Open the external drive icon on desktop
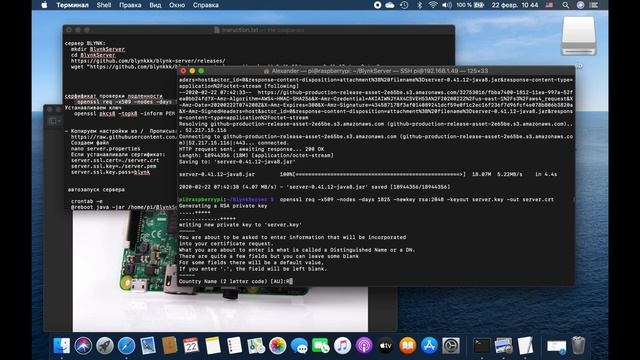 (578, 36)
